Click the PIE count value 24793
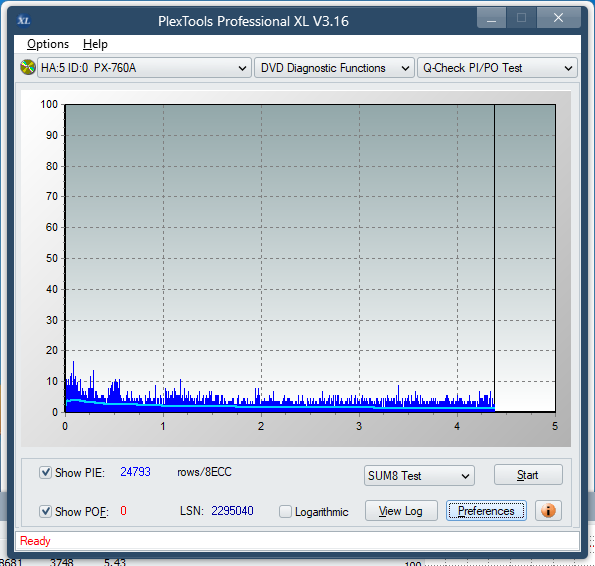The height and width of the screenshot is (566, 595). point(135,472)
